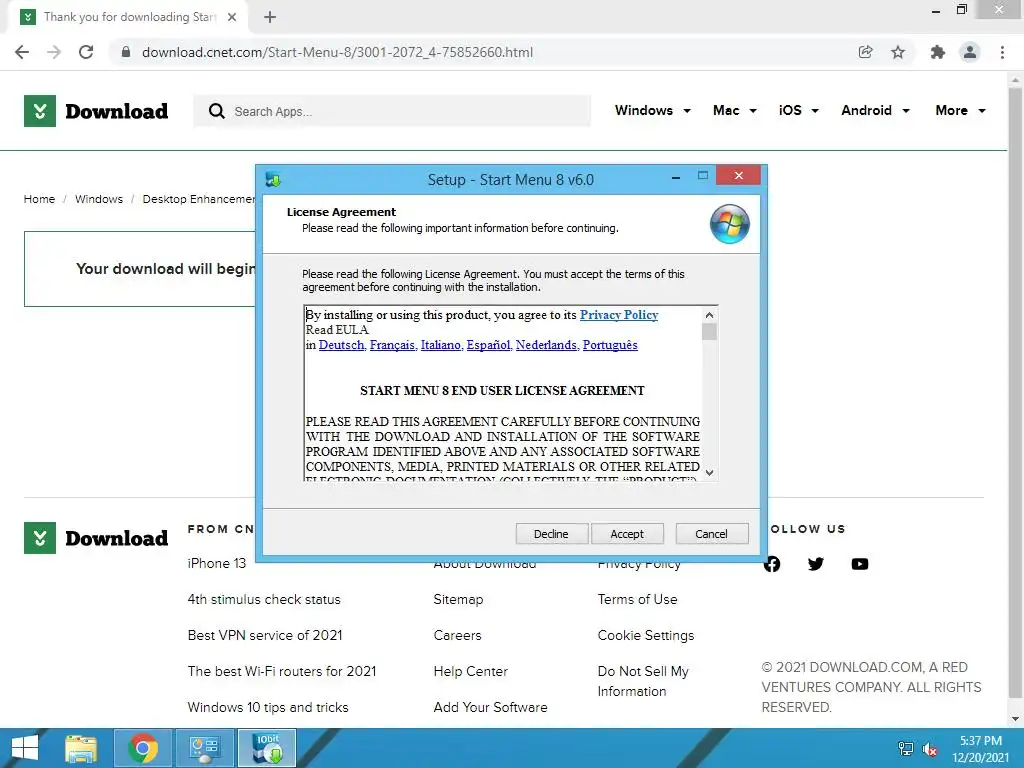
Task: Open the YouTube icon in footer
Action: [859, 564]
